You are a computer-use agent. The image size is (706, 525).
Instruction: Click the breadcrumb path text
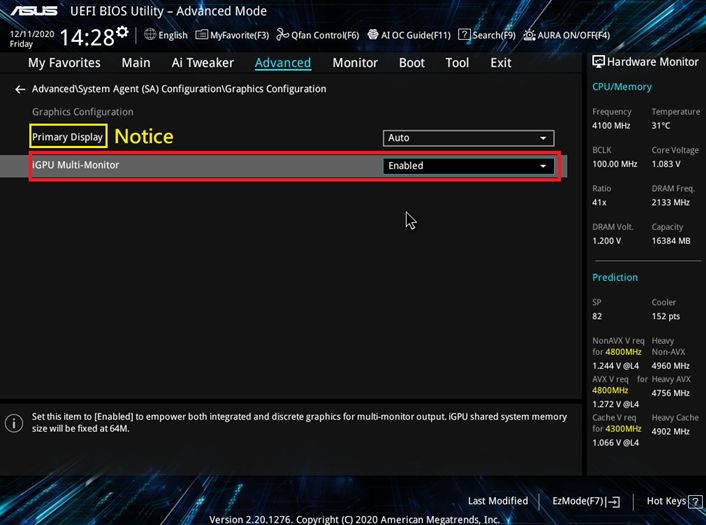click(179, 89)
